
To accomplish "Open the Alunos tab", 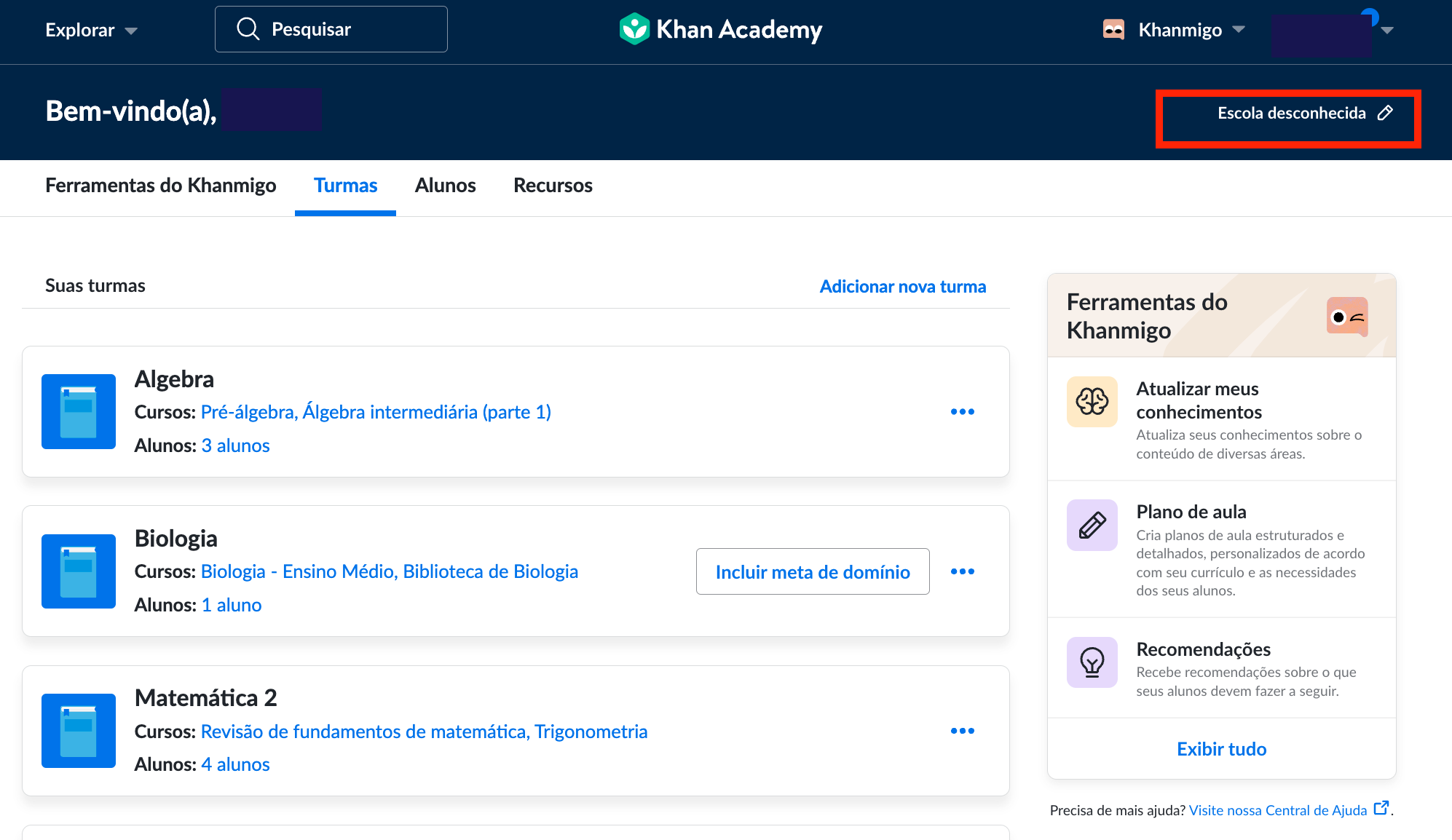I will coord(446,186).
